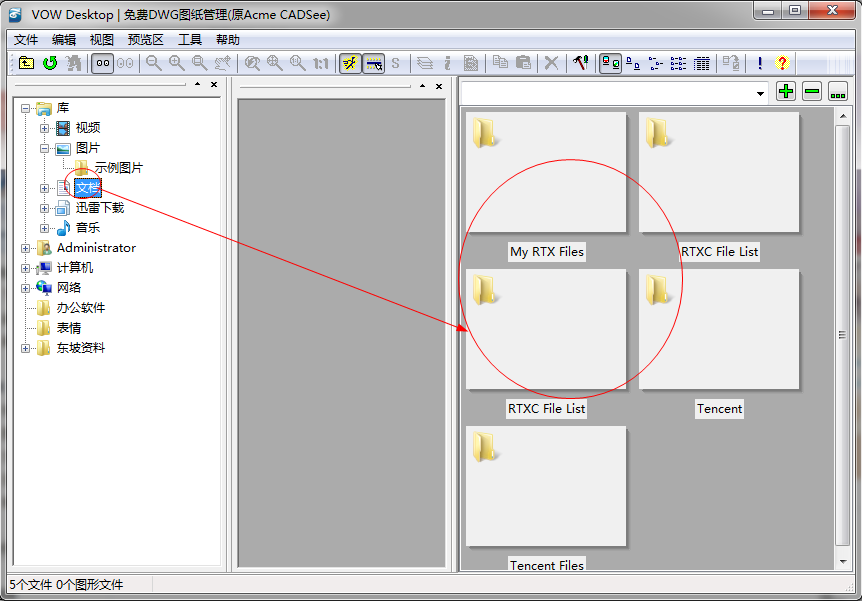This screenshot has height=601, width=862.
Task: Collapse the 图片 tree node
Action: (45, 148)
